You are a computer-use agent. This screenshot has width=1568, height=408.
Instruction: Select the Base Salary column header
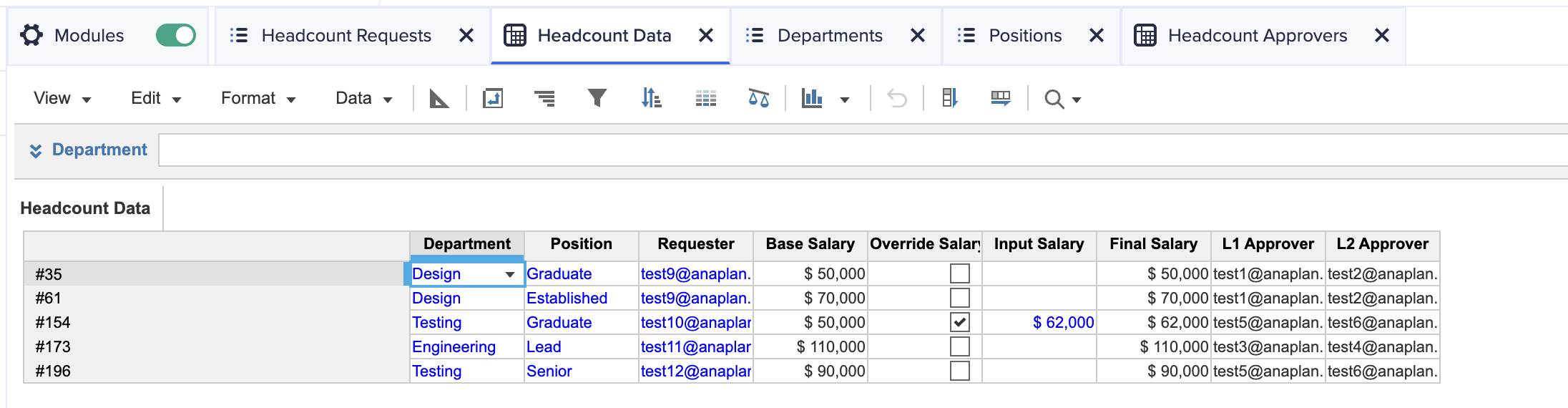tap(810, 244)
